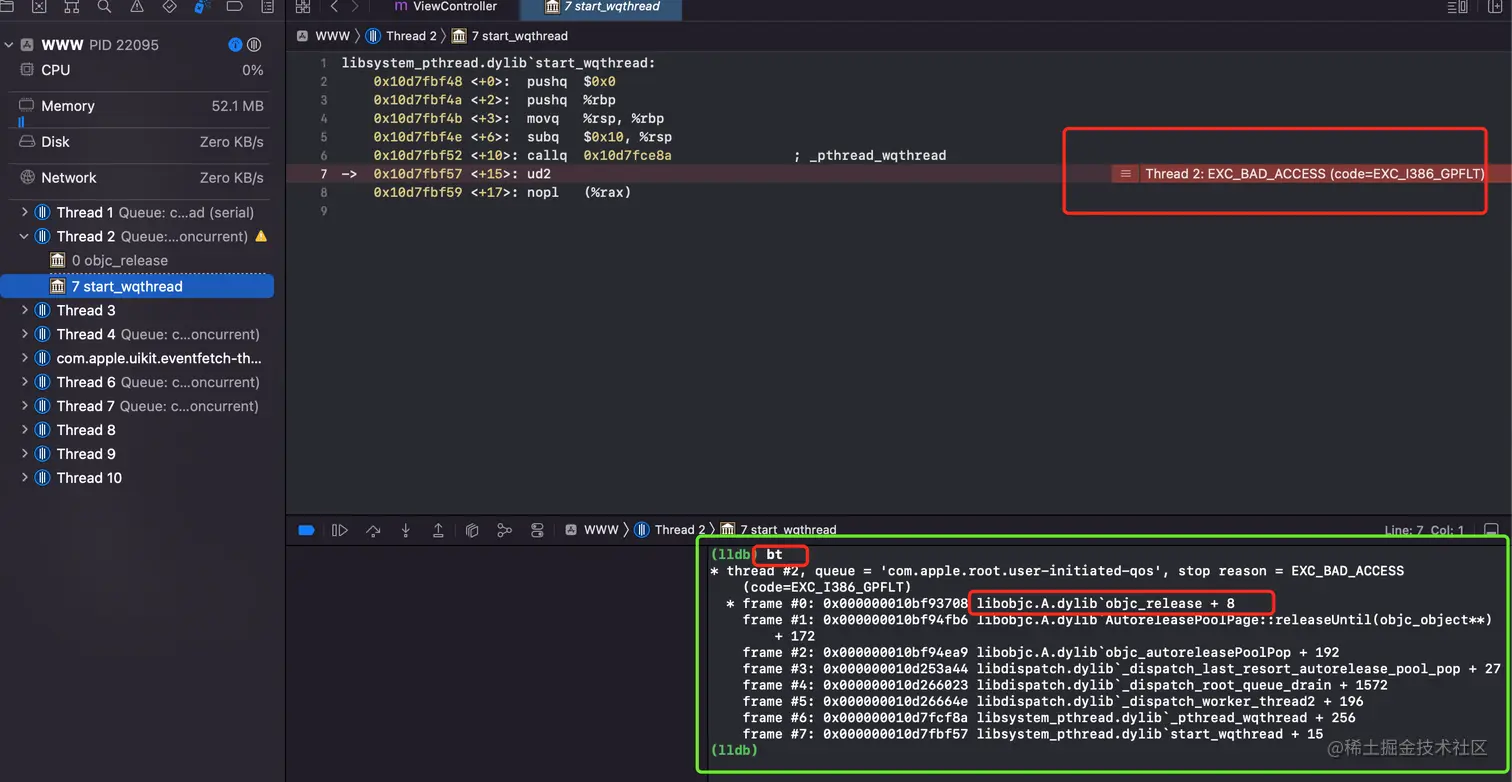The width and height of the screenshot is (1512, 782).
Task: Open Debug View Hierarchy tool
Action: tap(472, 530)
